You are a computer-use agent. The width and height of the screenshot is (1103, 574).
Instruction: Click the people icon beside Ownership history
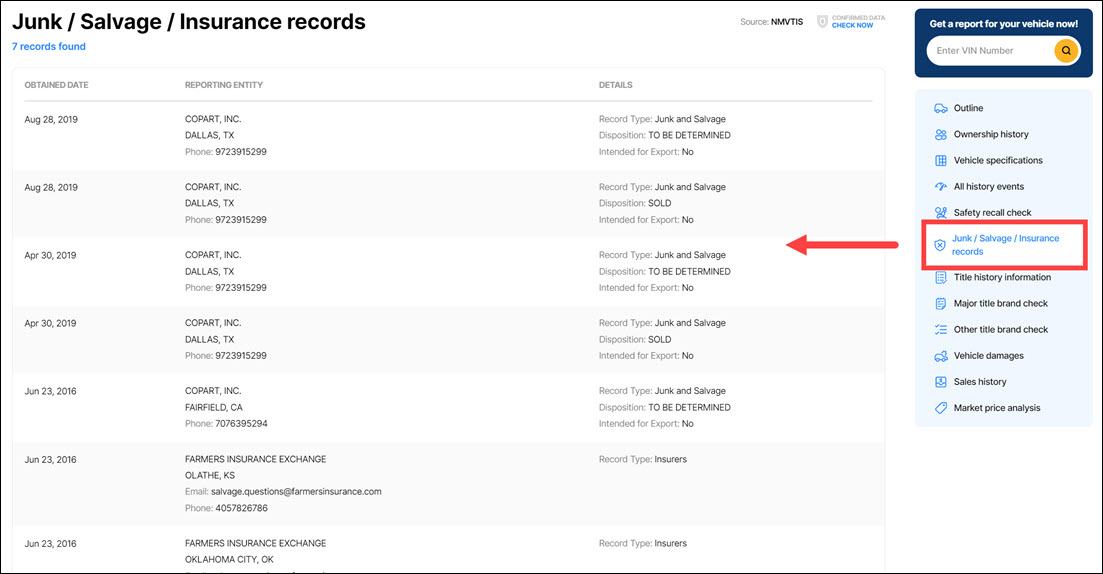940,134
